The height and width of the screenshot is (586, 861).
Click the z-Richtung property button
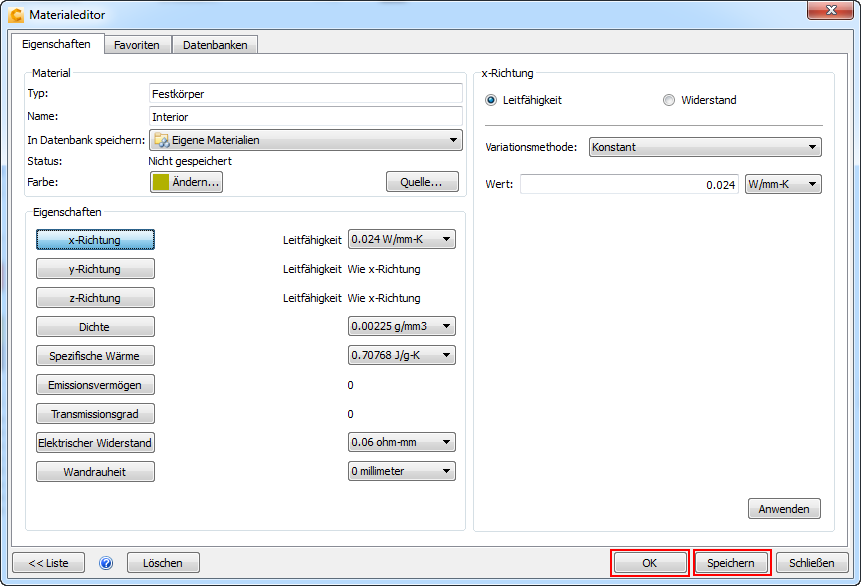coord(96,298)
